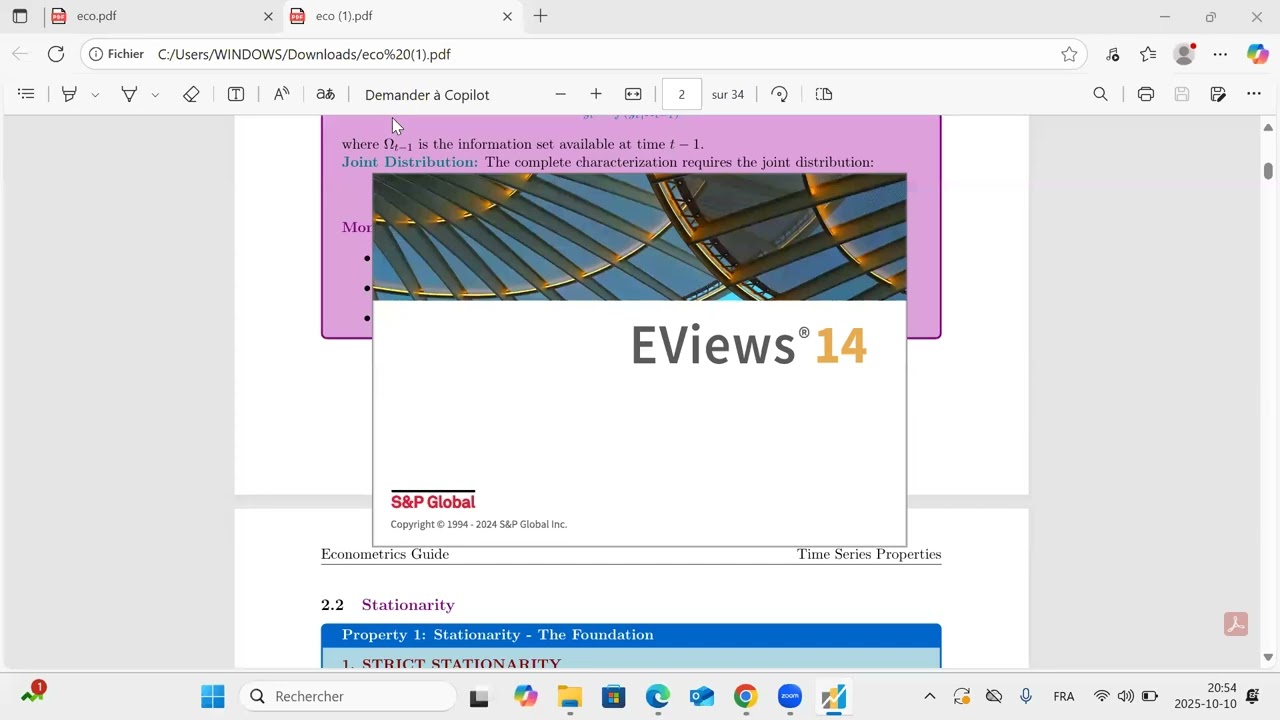Image resolution: width=1280 pixels, height=720 pixels.
Task: Switch the PDF page view layout
Action: (x=824, y=94)
